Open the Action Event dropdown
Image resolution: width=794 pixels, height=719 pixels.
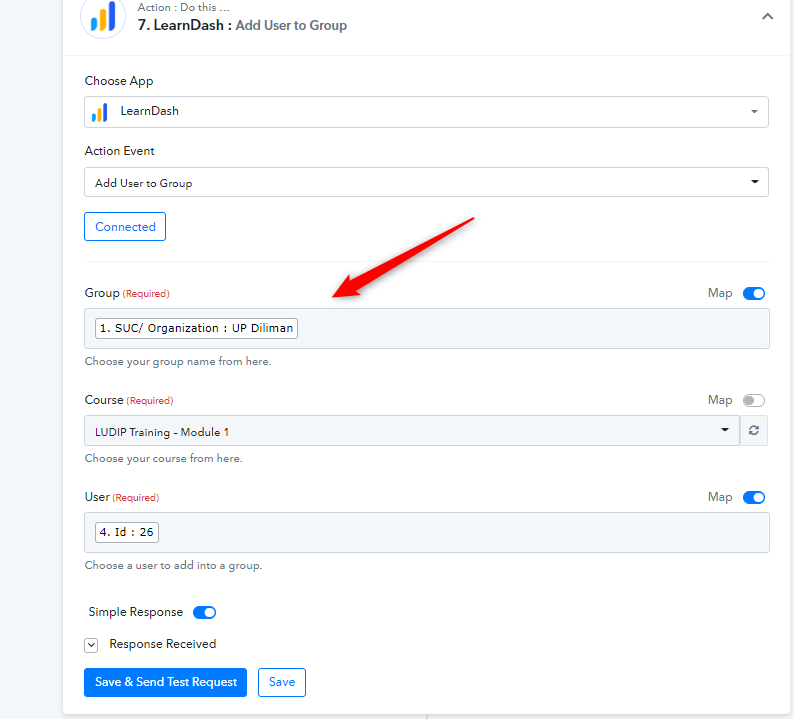(426, 182)
